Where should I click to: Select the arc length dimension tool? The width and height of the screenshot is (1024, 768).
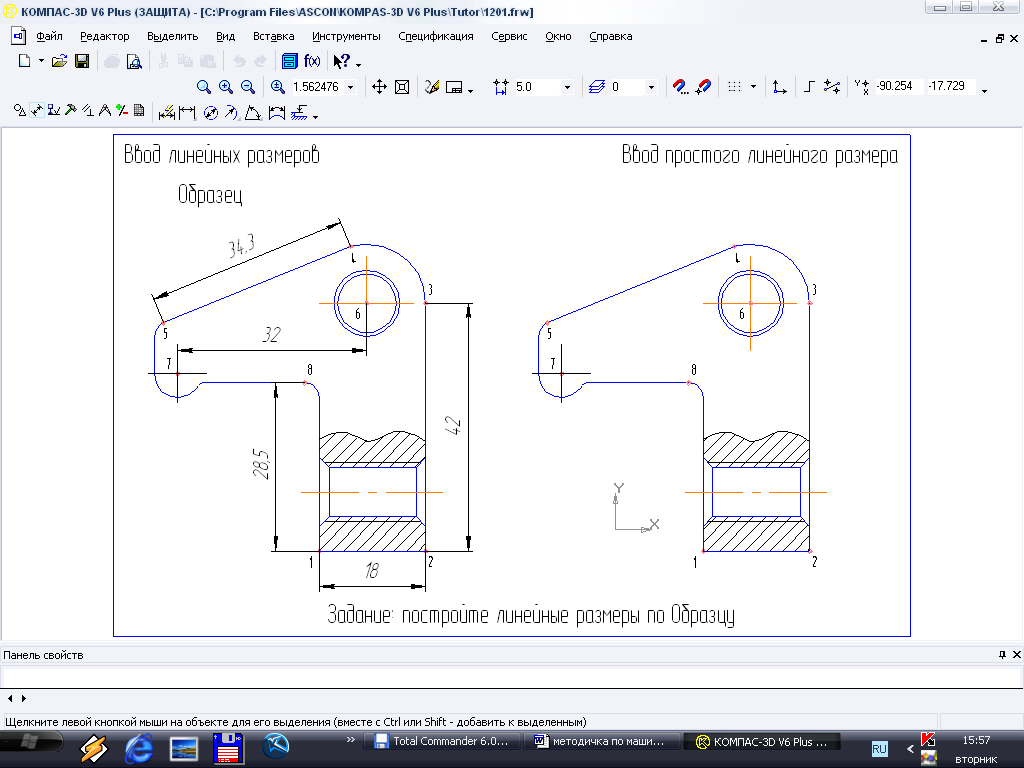277,113
